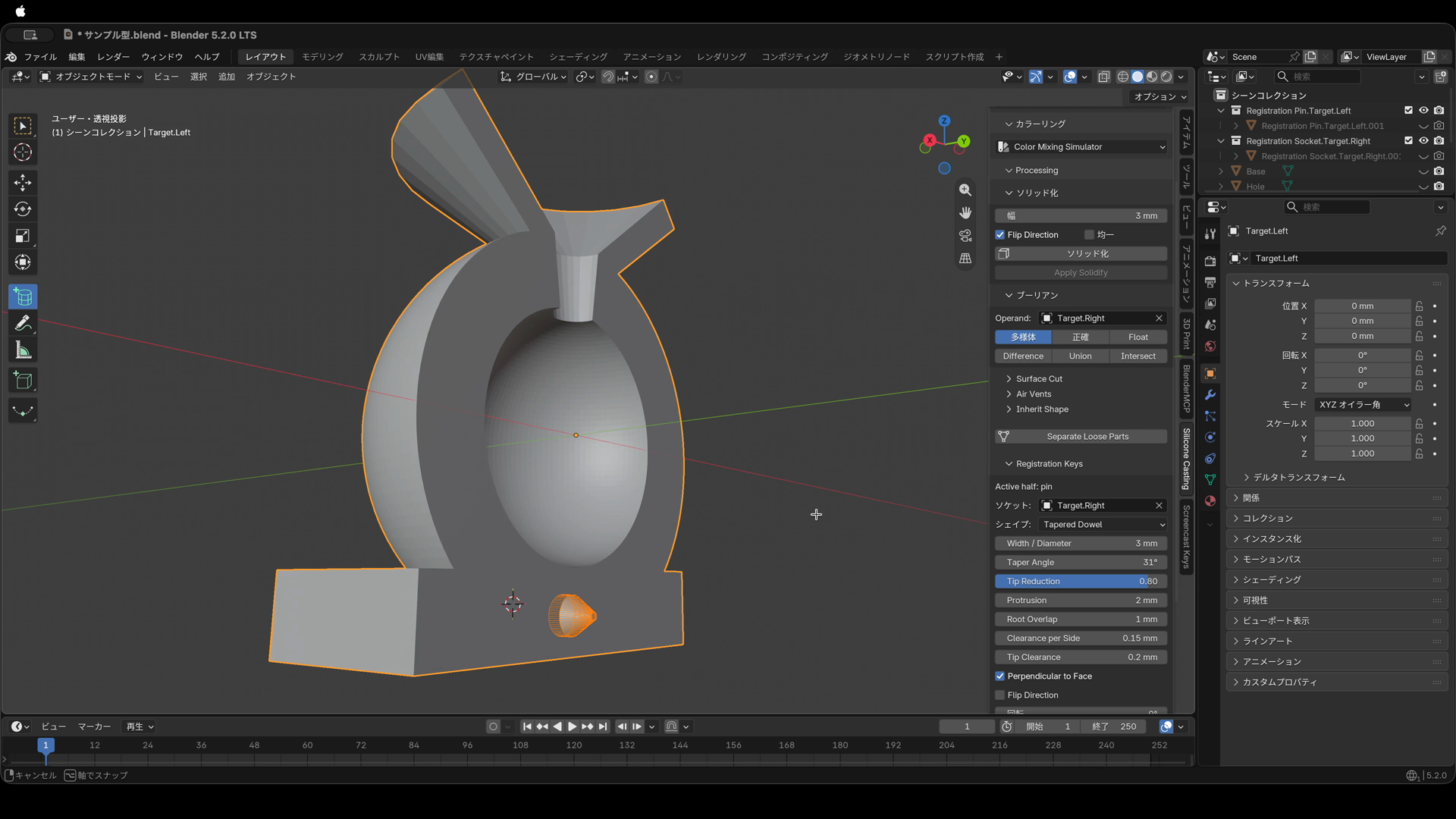Switch to the モデリング workspace tab
This screenshot has width=1456, height=819.
(322, 57)
